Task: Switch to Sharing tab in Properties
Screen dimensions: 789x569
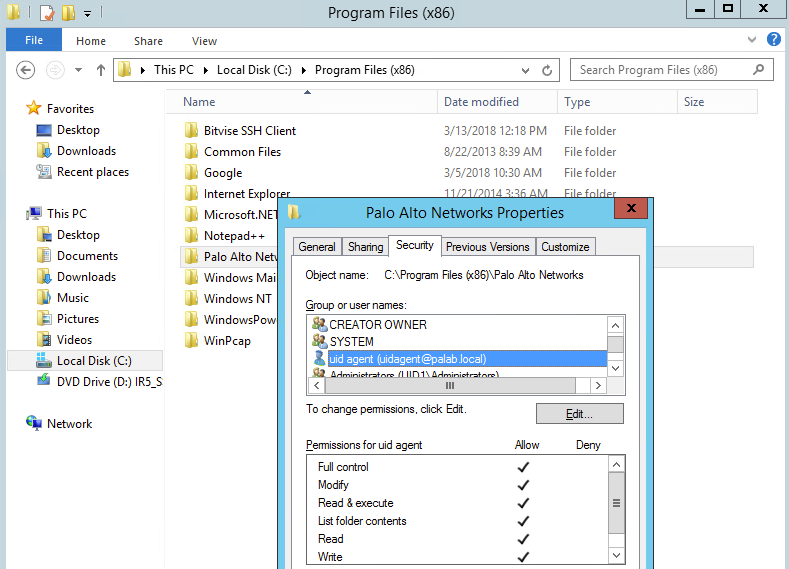Action: tap(365, 247)
